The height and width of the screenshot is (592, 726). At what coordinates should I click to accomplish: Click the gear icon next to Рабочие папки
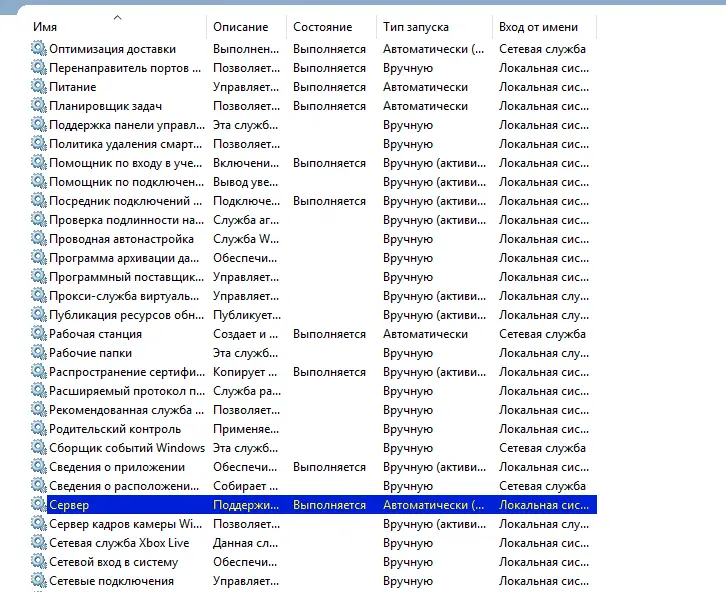pos(39,352)
